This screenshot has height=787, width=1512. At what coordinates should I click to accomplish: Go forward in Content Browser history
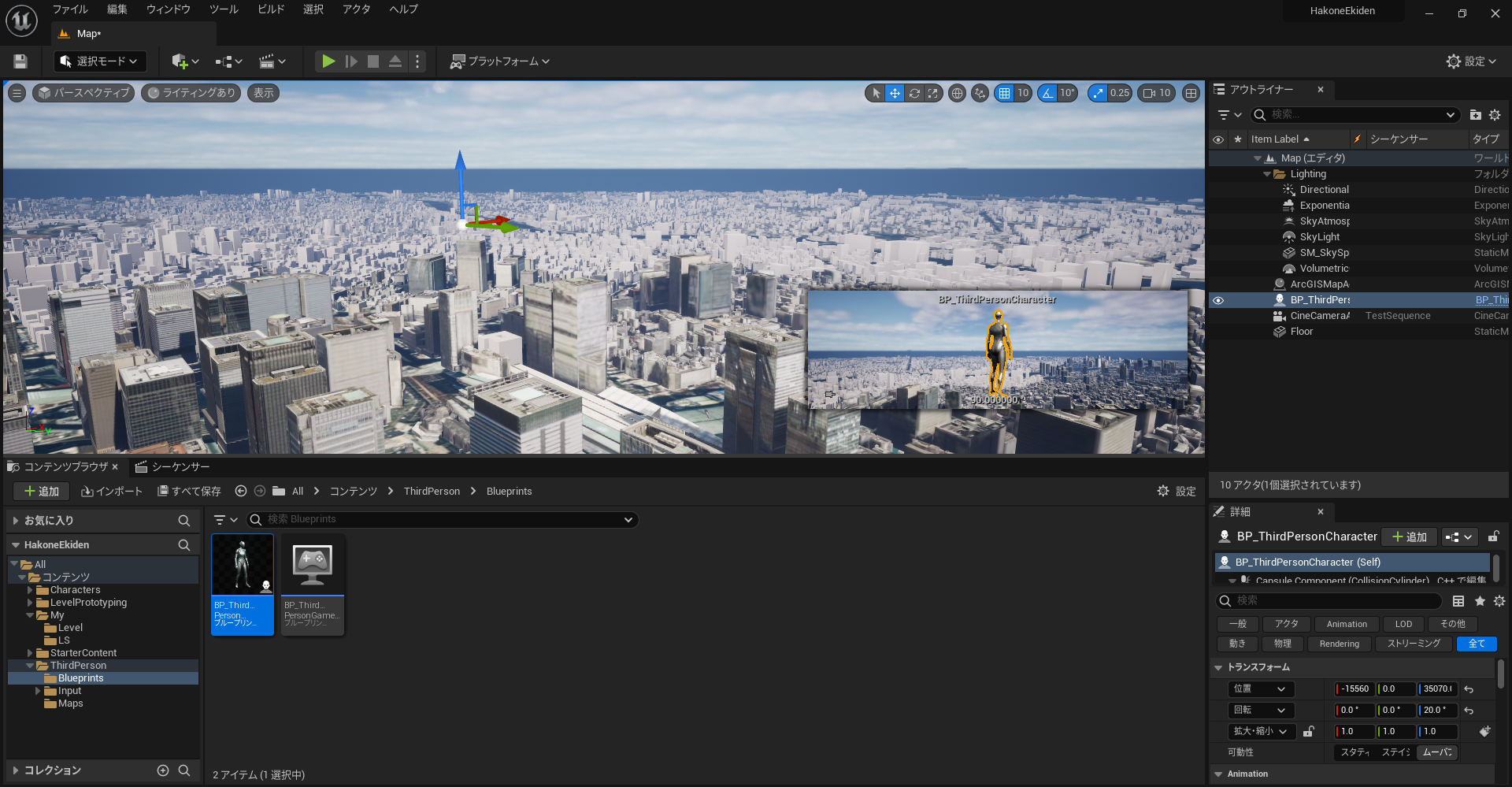[x=259, y=491]
